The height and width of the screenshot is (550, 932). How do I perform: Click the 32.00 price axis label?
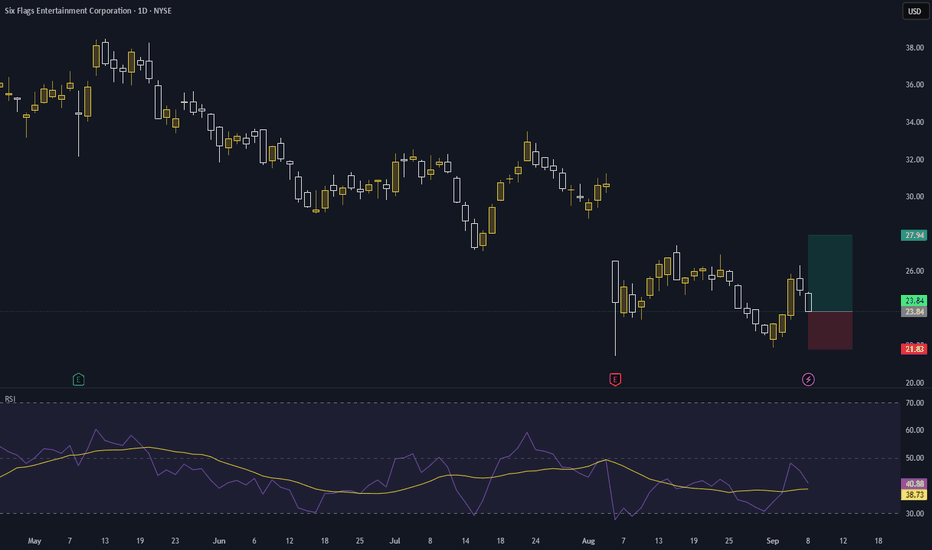(x=914, y=159)
